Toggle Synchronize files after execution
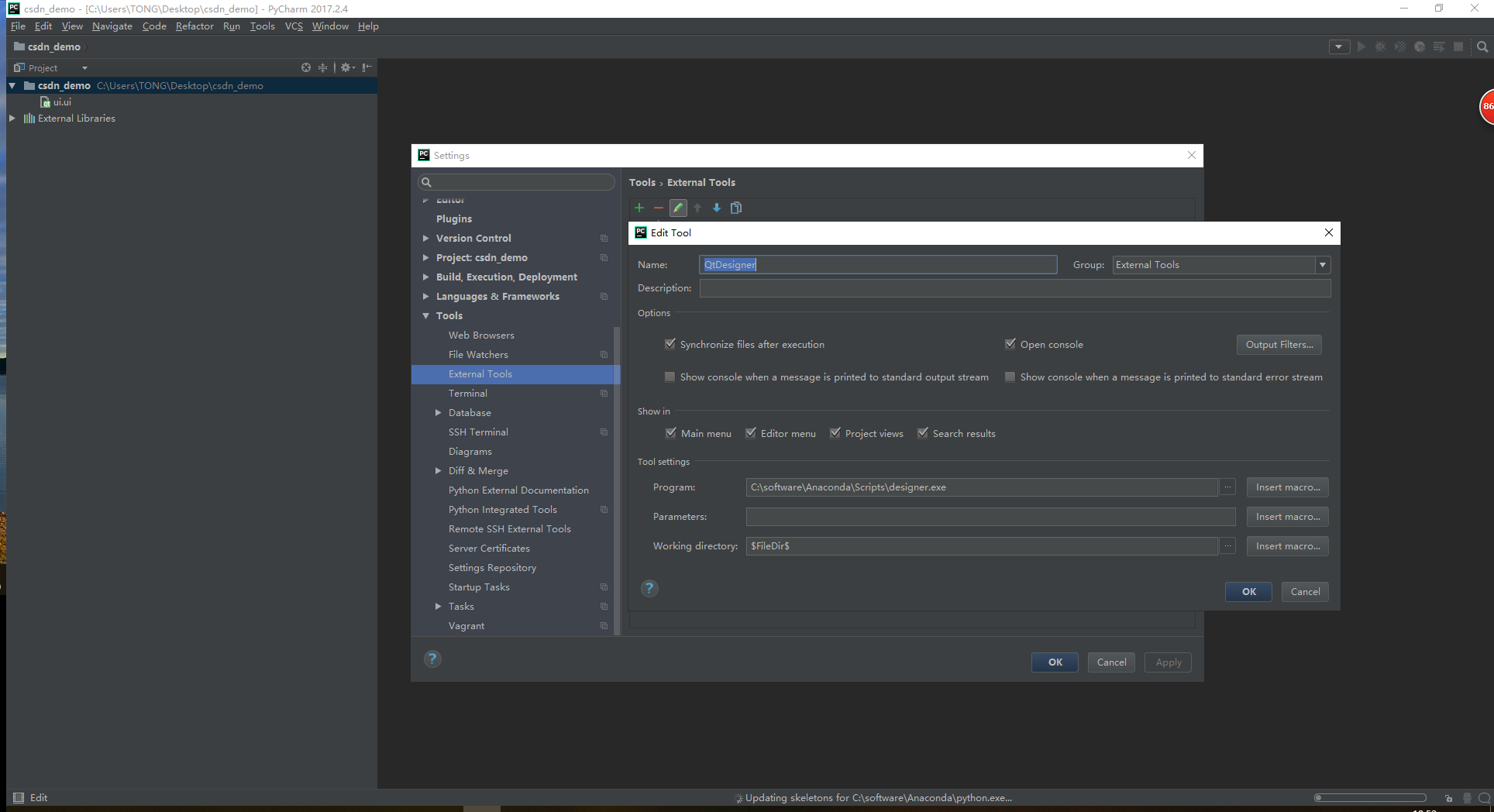The height and width of the screenshot is (812, 1494). (x=670, y=344)
